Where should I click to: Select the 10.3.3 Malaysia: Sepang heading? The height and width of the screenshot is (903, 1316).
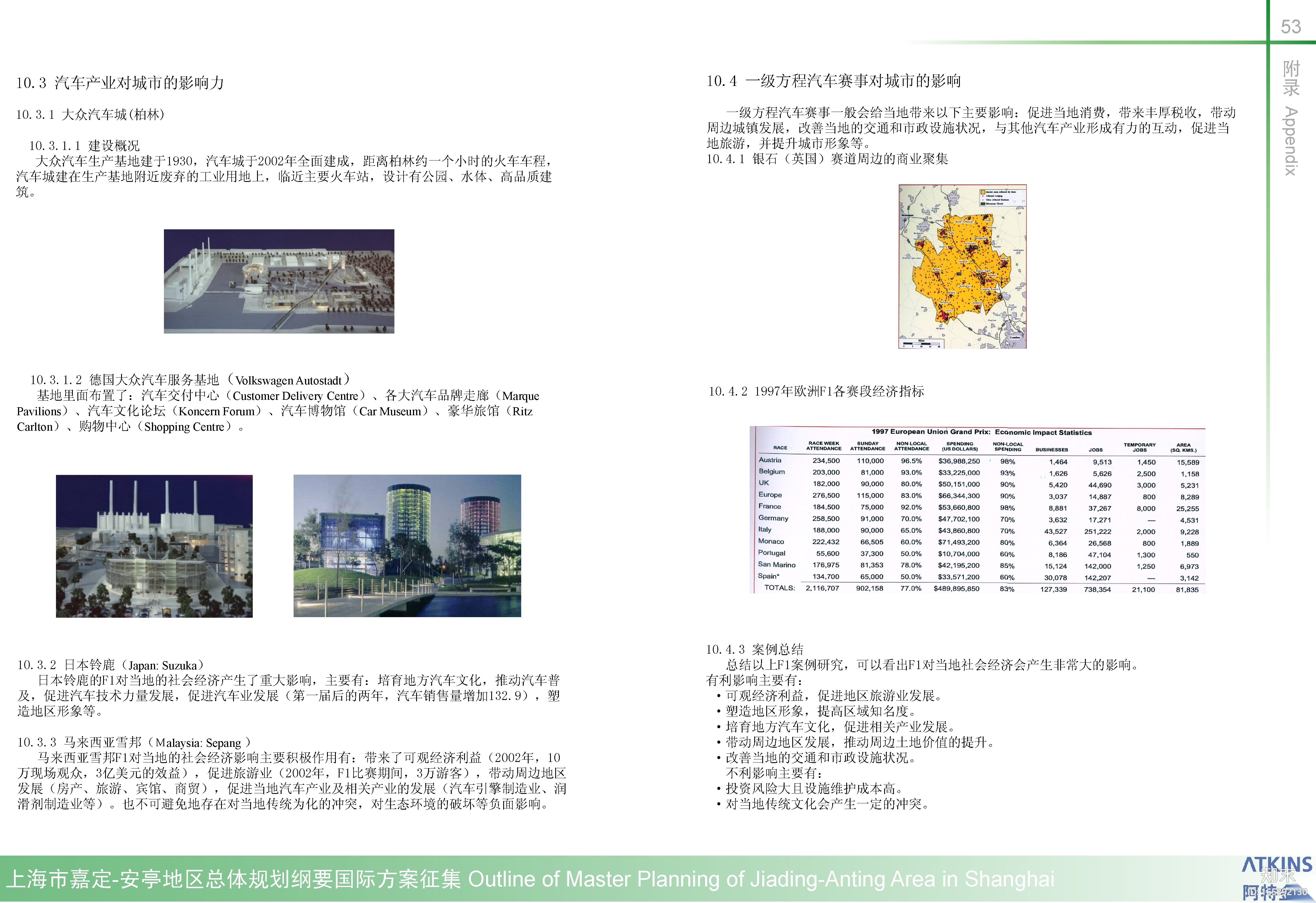(x=134, y=742)
